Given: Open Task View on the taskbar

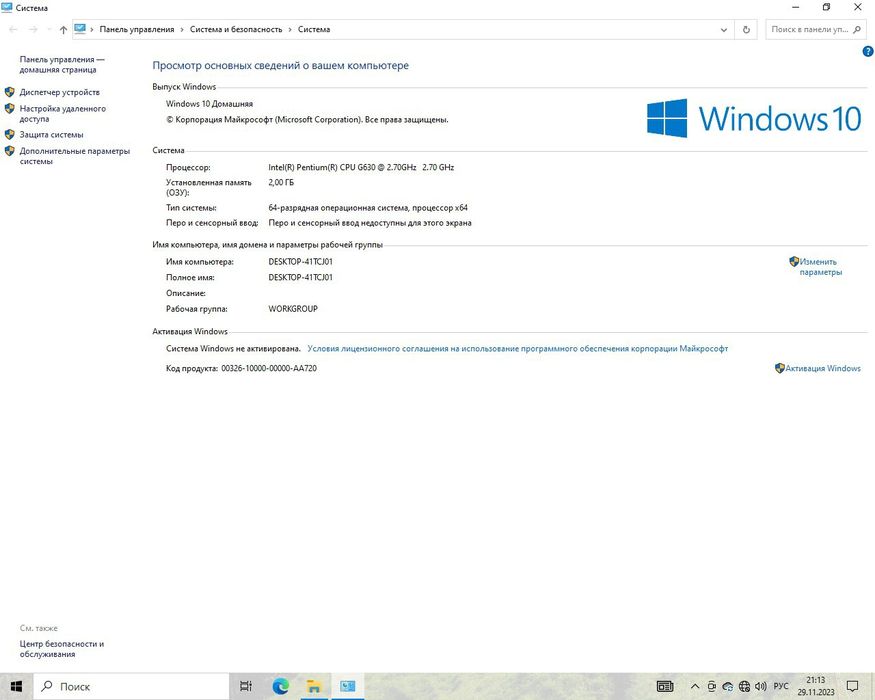Looking at the screenshot, I should coord(246,686).
